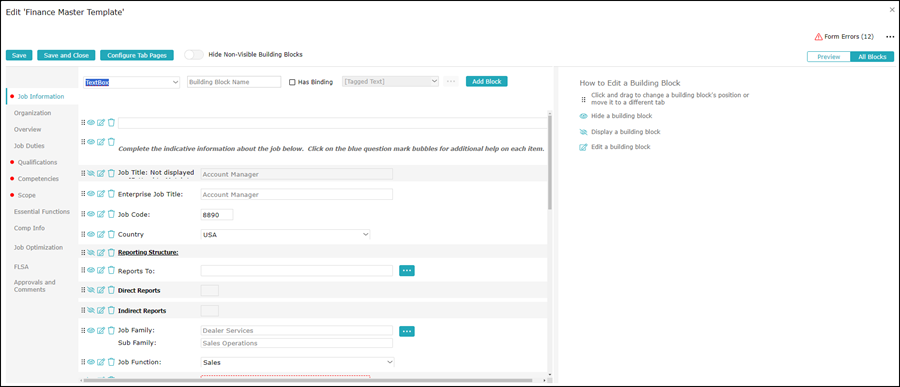This screenshot has width=900, height=387.
Task: Go to the Comp Info tab
Action: click(x=28, y=228)
